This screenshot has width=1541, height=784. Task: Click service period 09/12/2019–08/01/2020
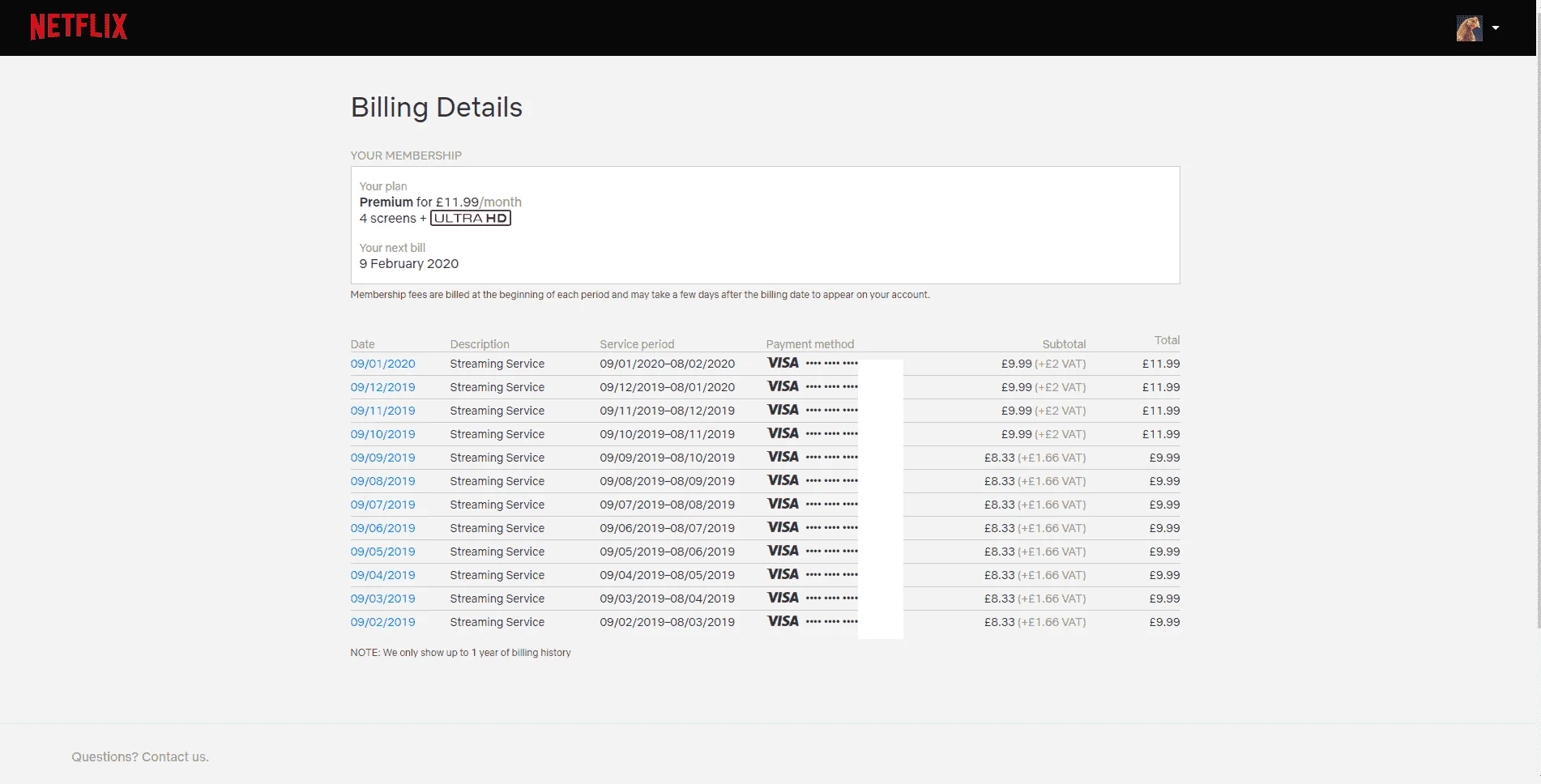pyautogui.click(x=668, y=387)
